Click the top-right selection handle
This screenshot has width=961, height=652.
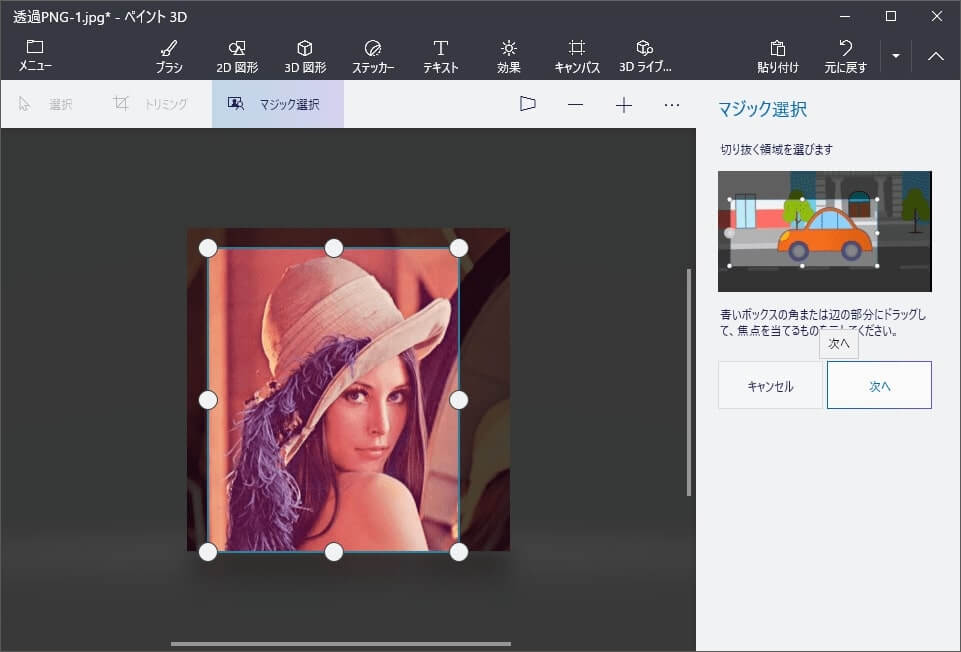click(x=459, y=248)
